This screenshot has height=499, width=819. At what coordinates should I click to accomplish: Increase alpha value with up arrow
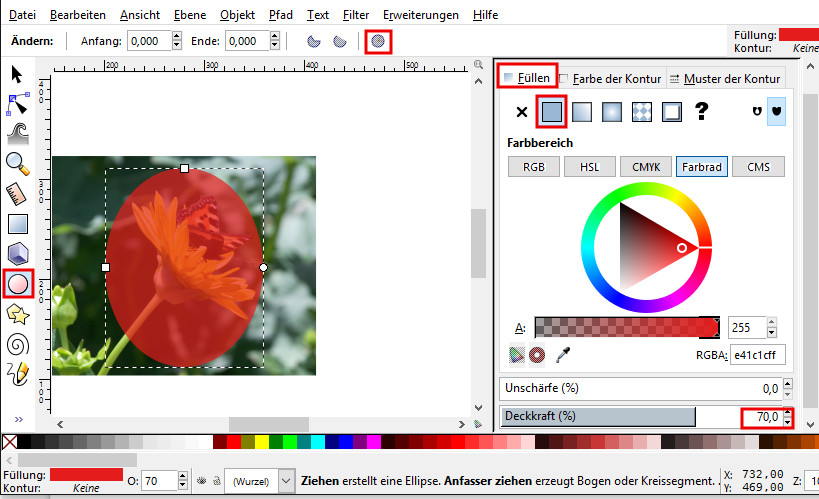[772, 322]
